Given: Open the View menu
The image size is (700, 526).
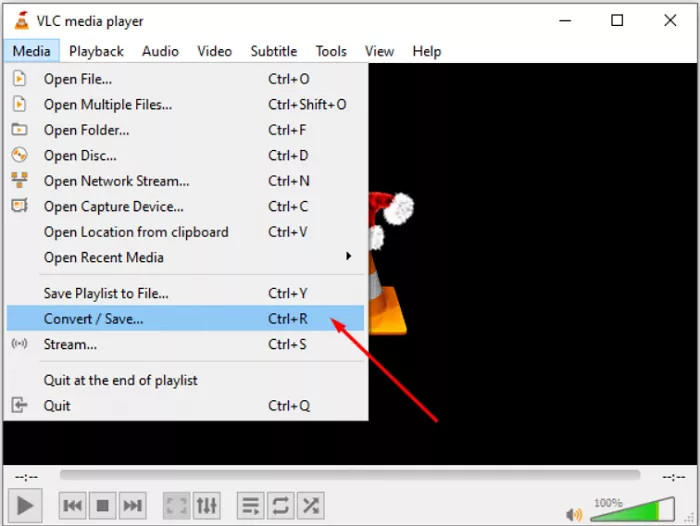Looking at the screenshot, I should click(x=379, y=51).
